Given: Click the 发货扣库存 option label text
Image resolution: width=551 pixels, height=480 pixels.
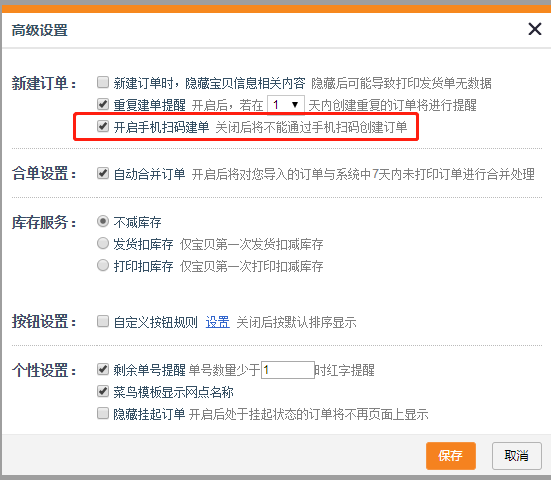Looking at the screenshot, I should (x=143, y=244).
